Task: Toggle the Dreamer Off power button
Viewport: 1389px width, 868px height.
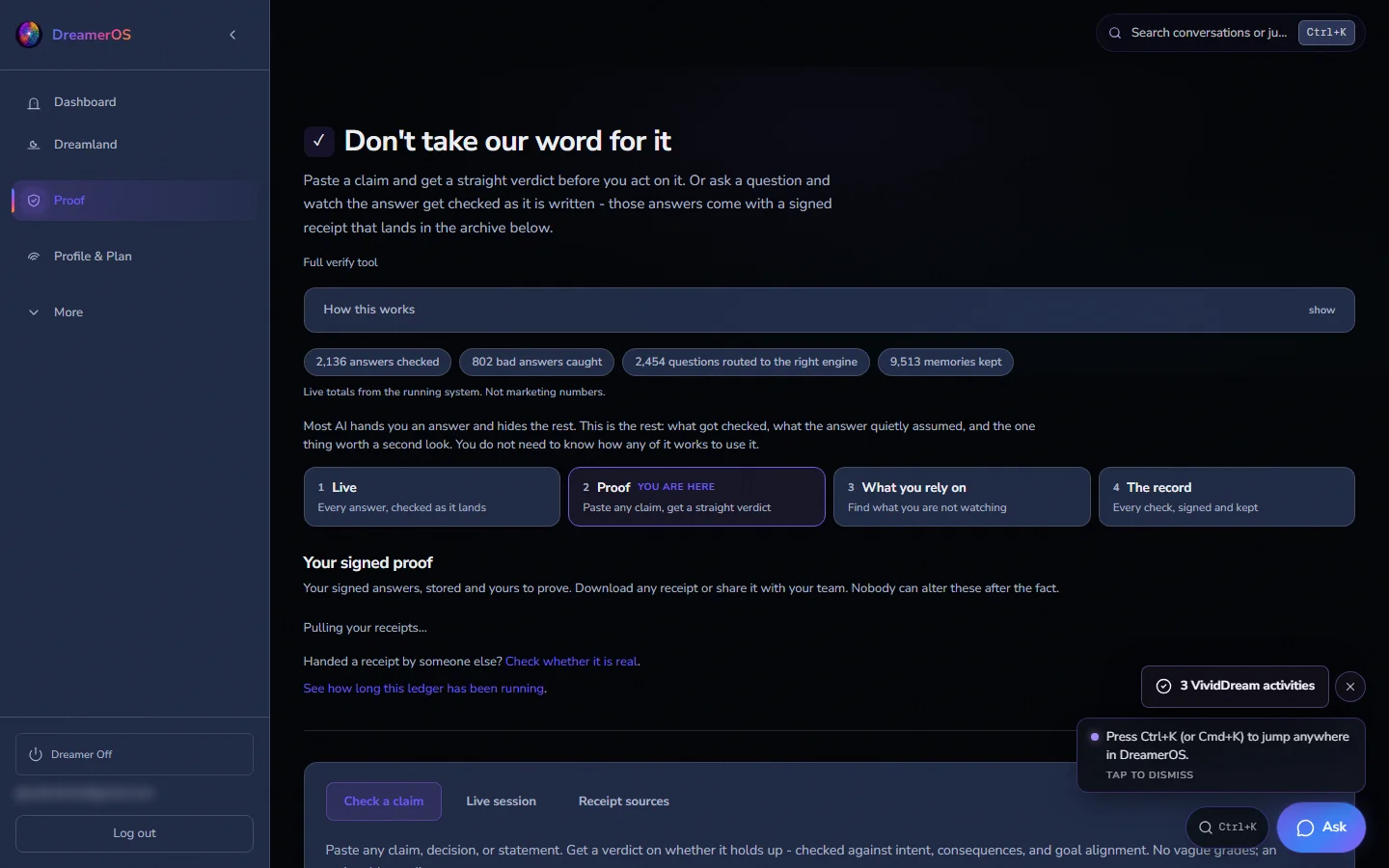Action: click(x=134, y=754)
